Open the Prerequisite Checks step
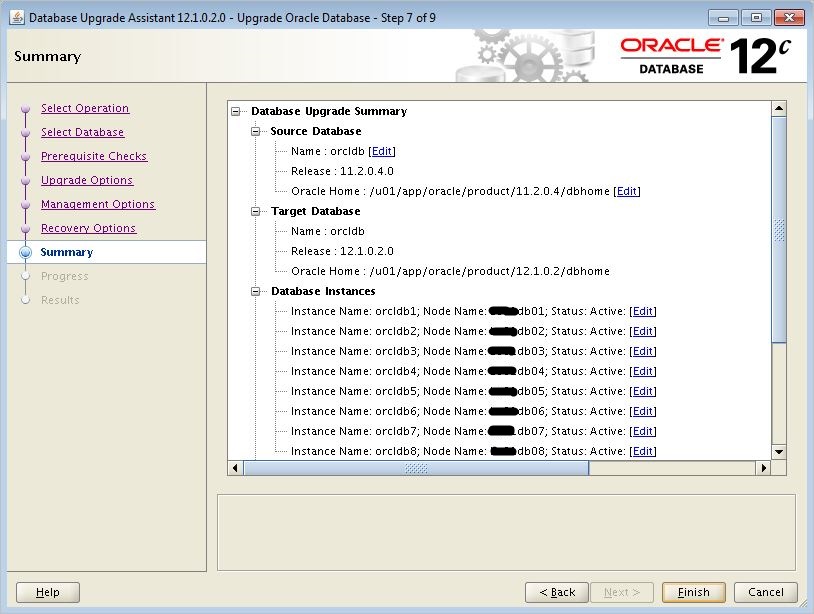 coord(94,156)
